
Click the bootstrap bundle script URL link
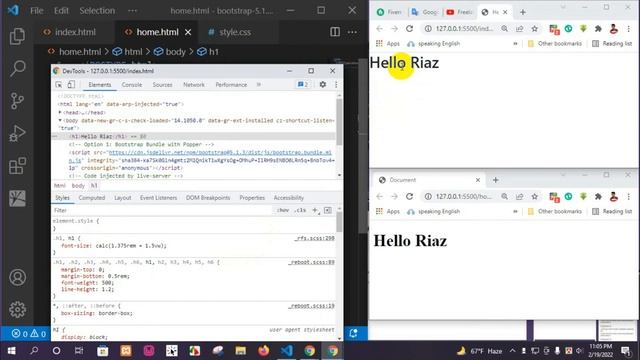tap(220, 152)
